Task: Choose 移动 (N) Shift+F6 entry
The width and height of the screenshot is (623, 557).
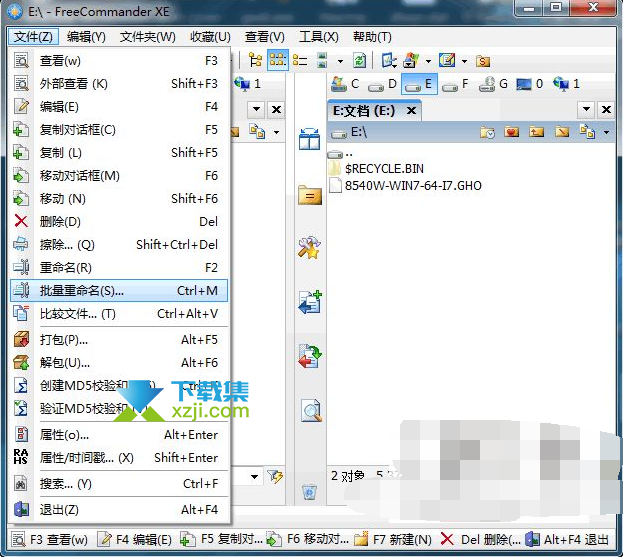Action: tap(119, 199)
